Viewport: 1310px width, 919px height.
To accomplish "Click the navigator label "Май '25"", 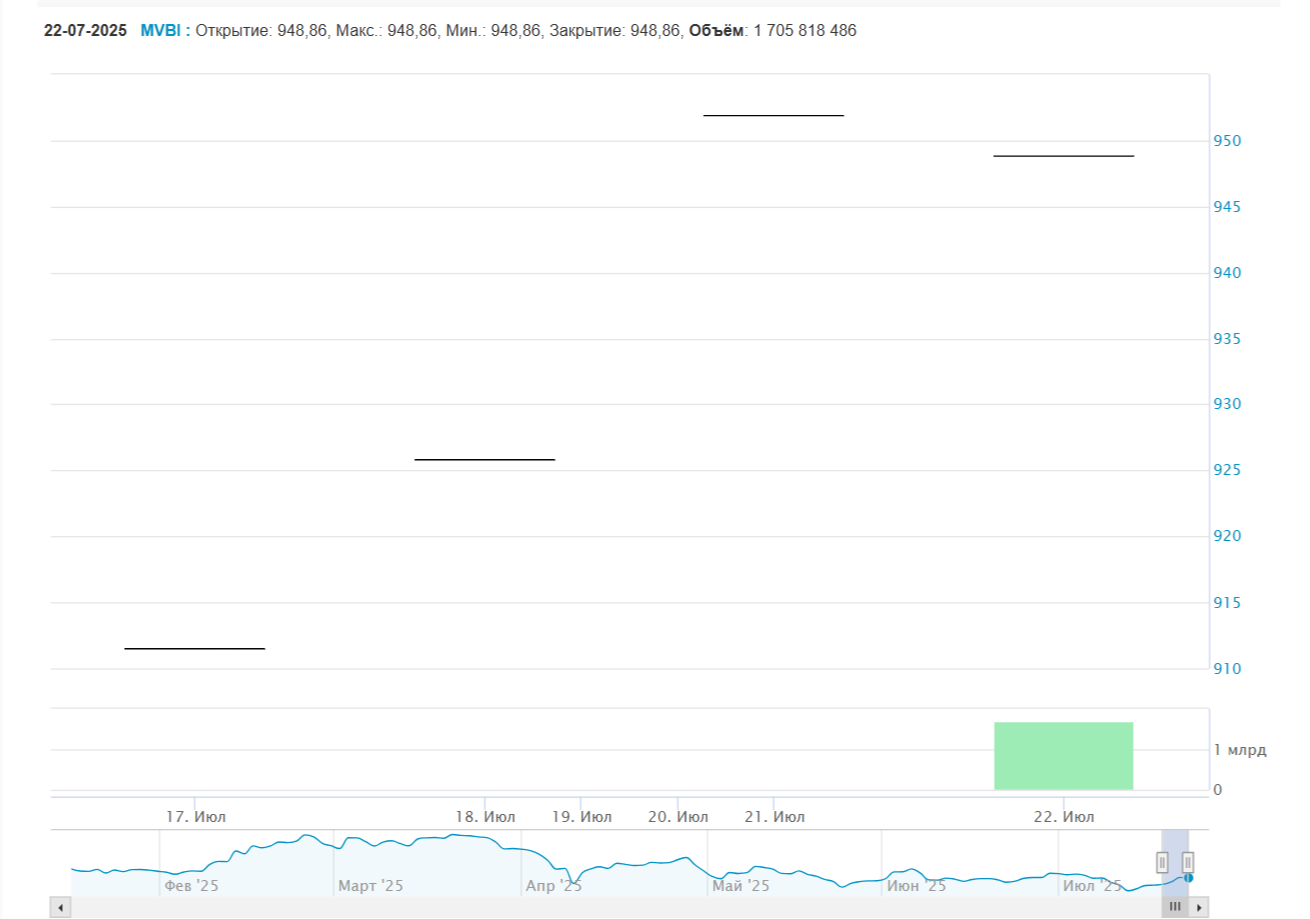I will (x=741, y=886).
